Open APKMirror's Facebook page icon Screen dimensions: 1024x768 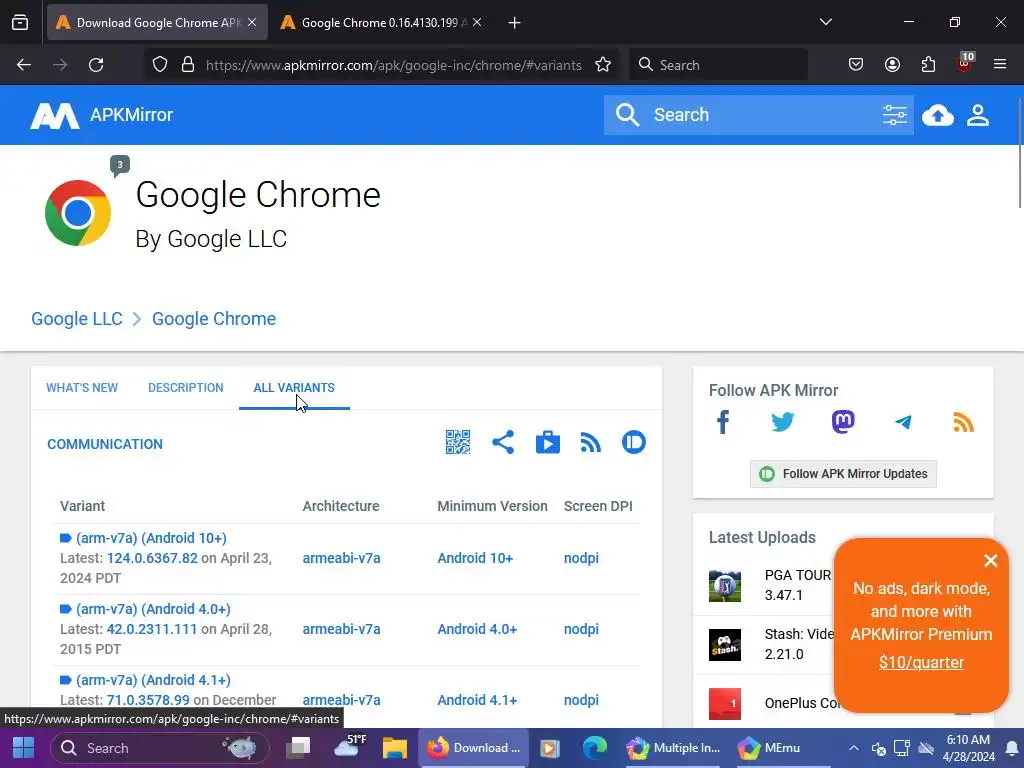click(x=722, y=422)
